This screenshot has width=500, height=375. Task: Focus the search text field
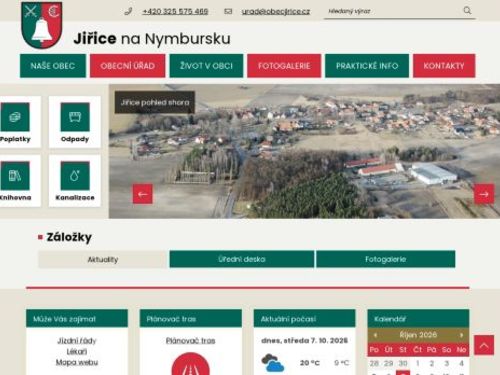392,11
